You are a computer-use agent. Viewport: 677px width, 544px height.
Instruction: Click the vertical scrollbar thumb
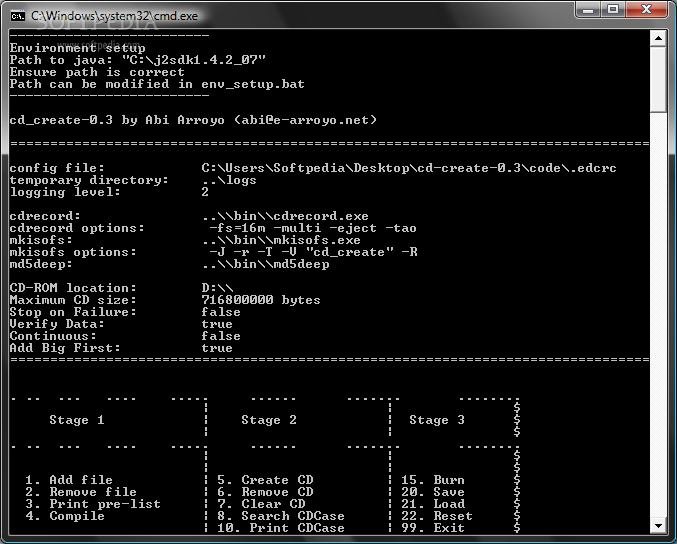(658, 79)
